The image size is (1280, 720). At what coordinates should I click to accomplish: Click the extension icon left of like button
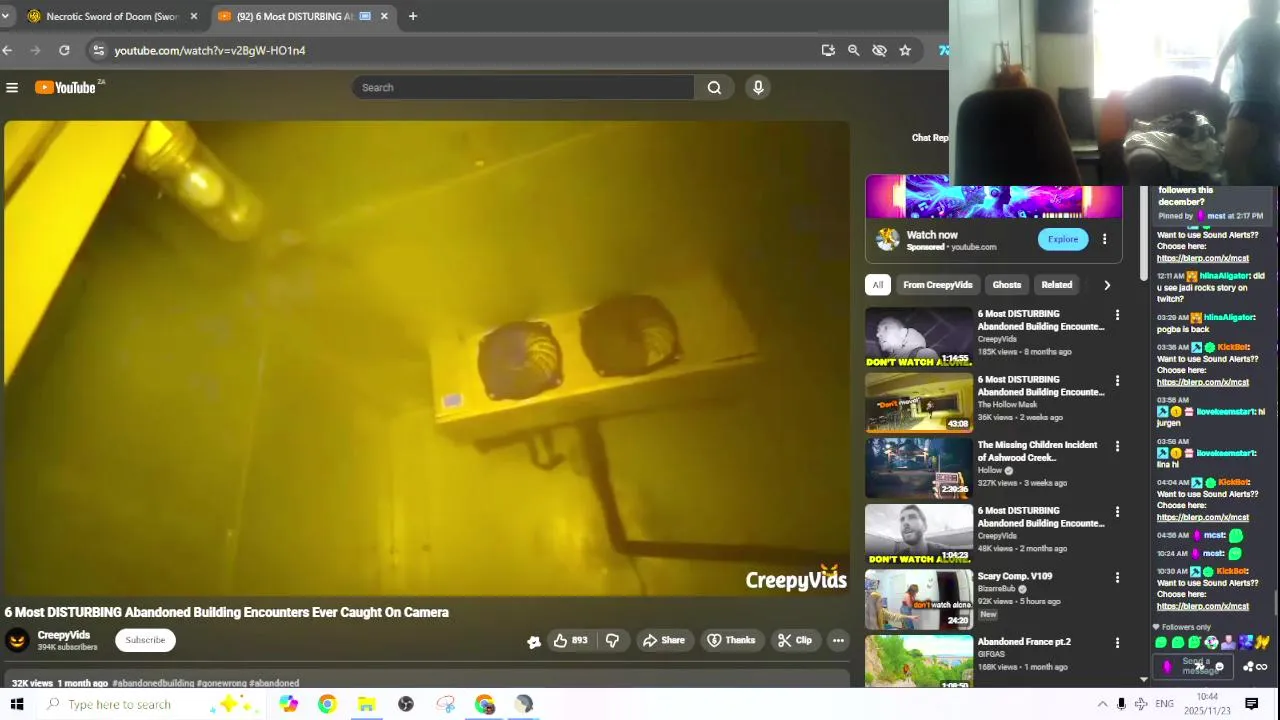[x=534, y=641]
